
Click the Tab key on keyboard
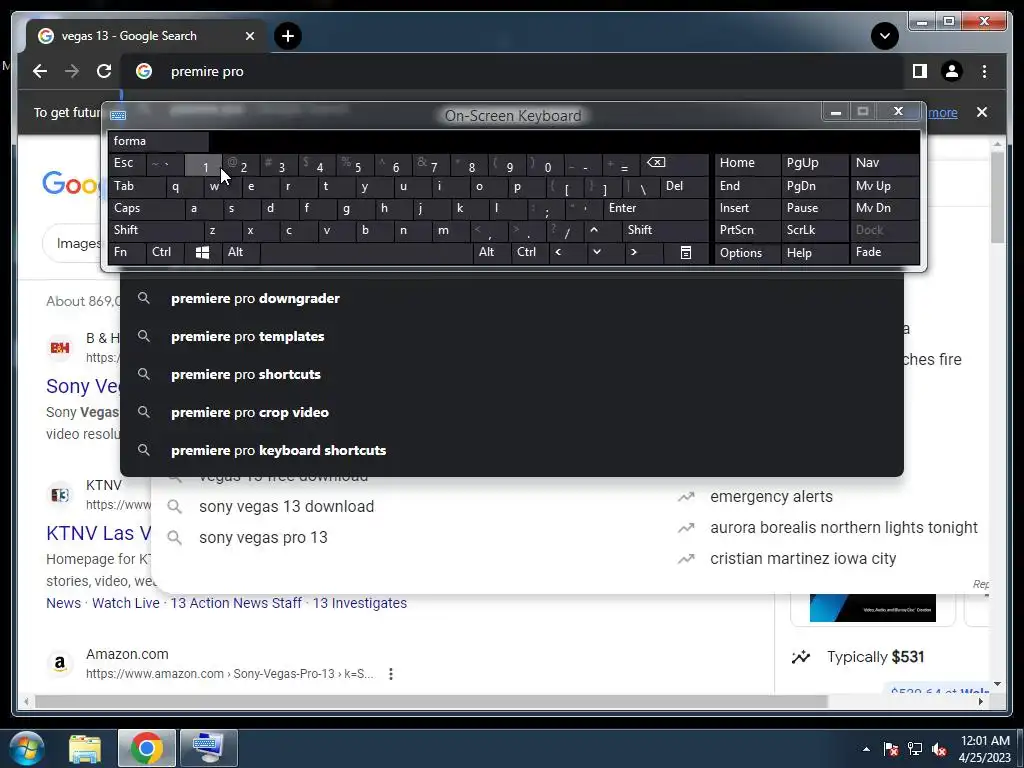click(136, 186)
